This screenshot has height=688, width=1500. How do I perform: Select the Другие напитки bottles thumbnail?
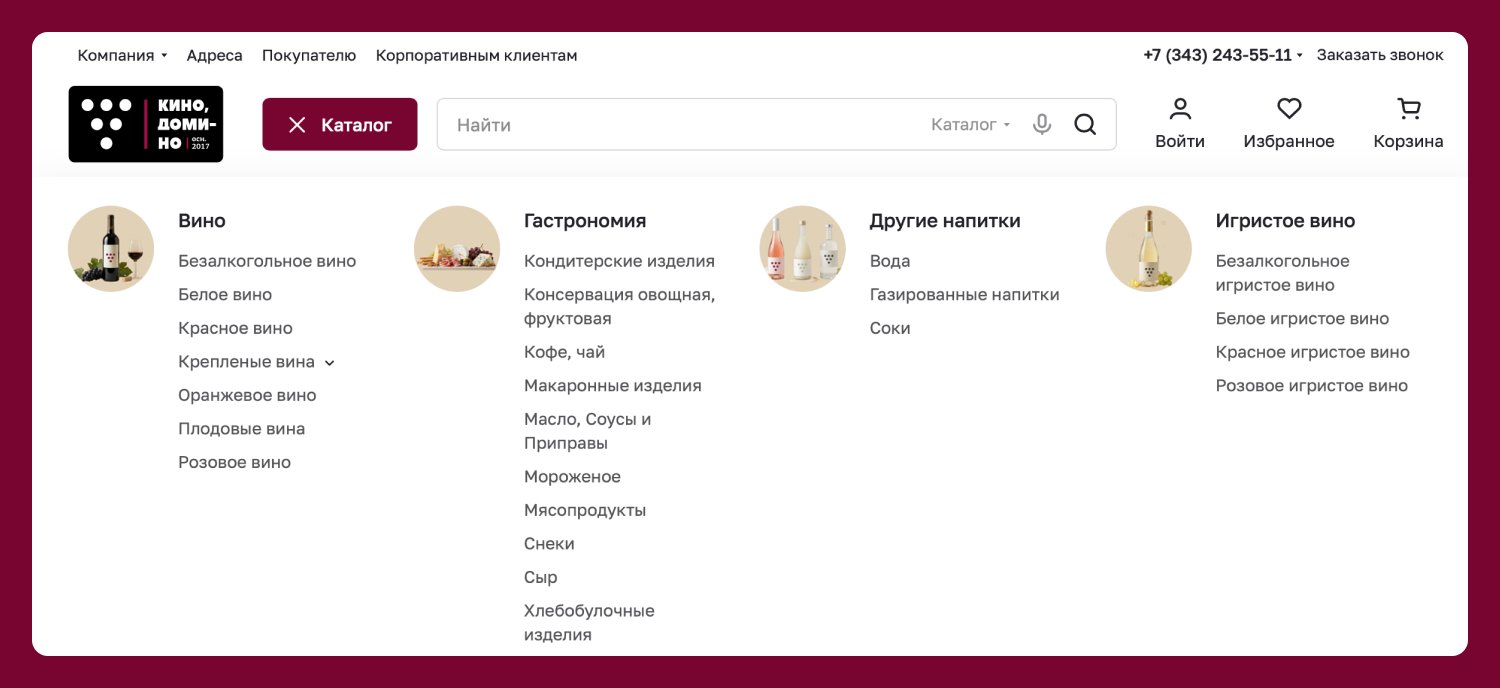point(803,249)
